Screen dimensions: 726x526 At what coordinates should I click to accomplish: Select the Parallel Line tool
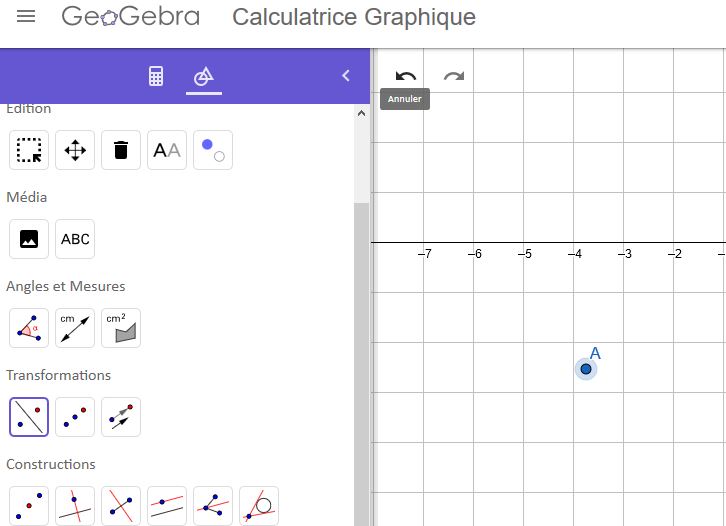click(167, 506)
